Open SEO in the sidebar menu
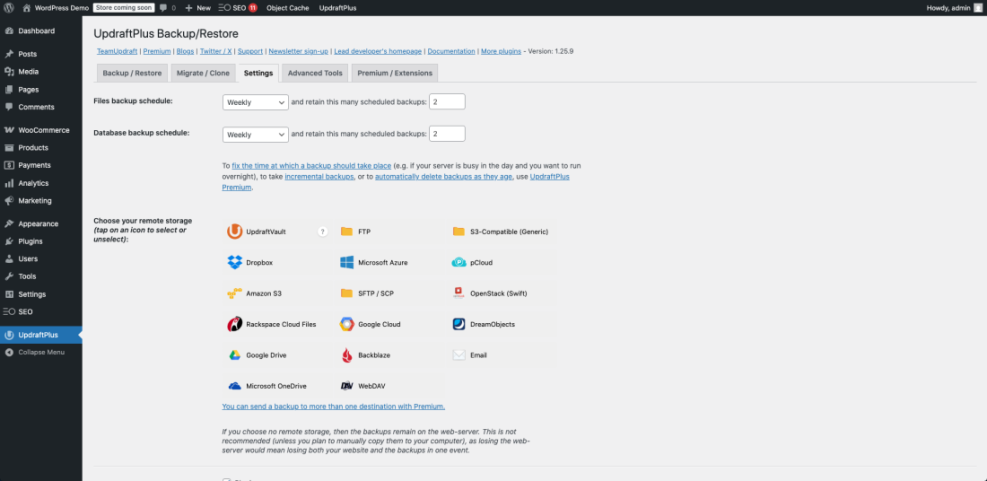This screenshot has width=987, height=481. [41, 312]
